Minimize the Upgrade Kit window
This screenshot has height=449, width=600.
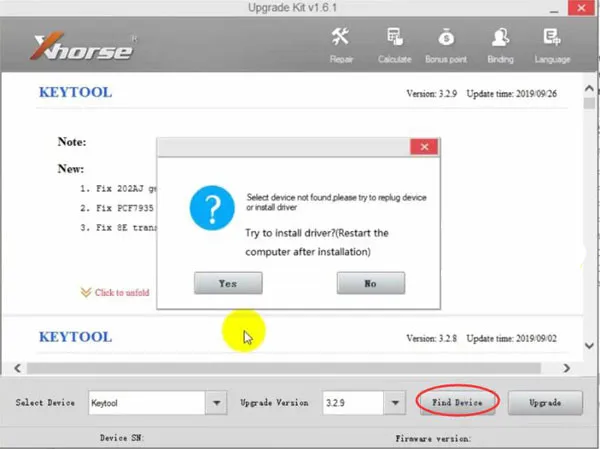coord(554,10)
